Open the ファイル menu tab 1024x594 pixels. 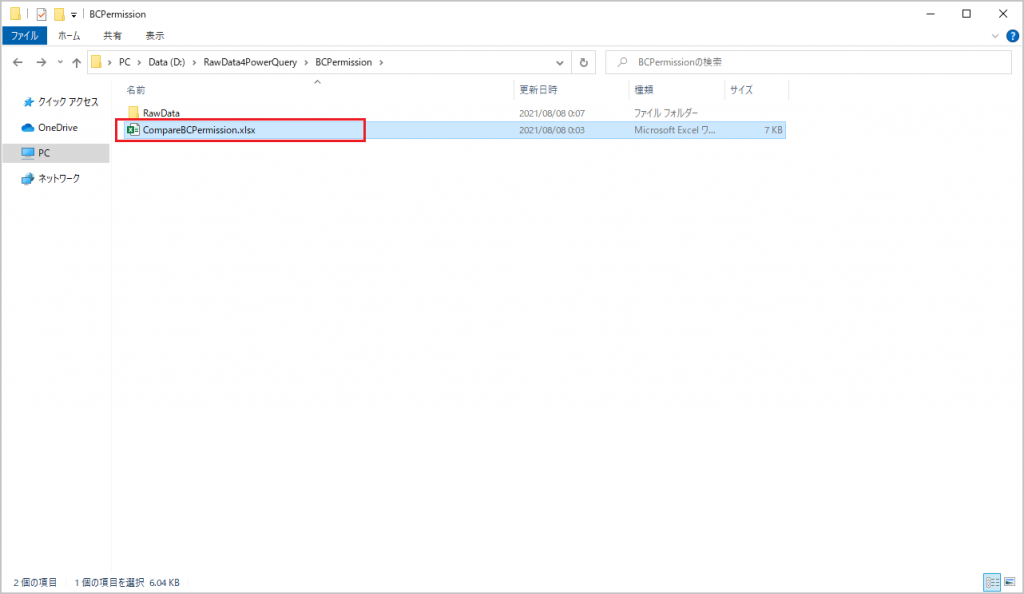pos(24,35)
